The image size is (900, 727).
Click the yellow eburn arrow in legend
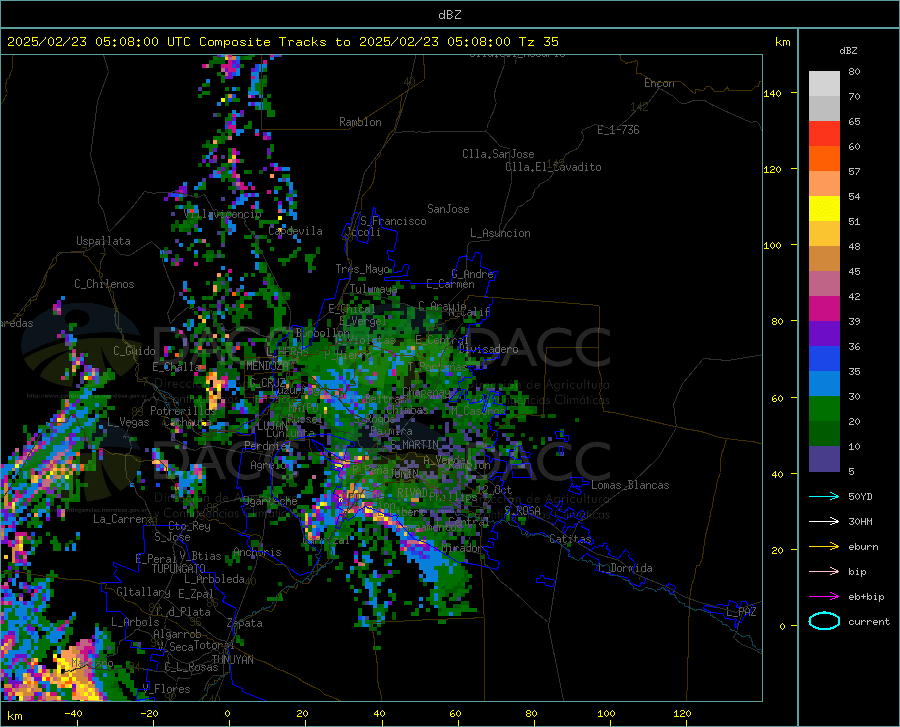pyautogui.click(x=824, y=546)
